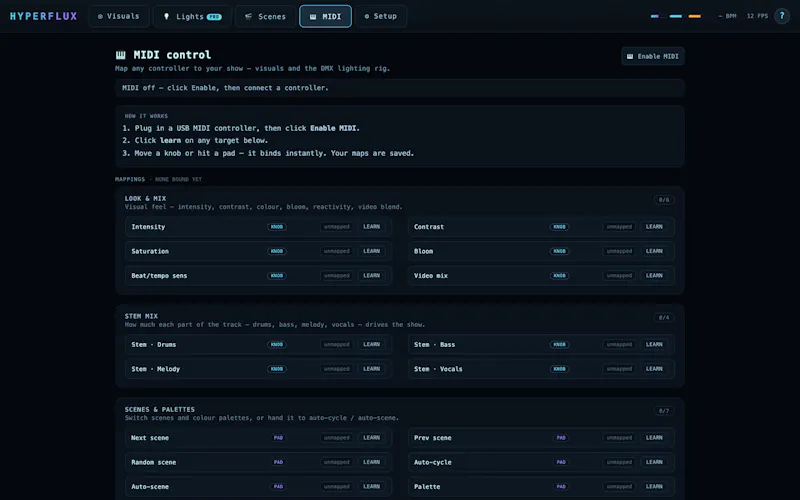
Task: Click LEARN for Intensity
Action: coord(371,227)
